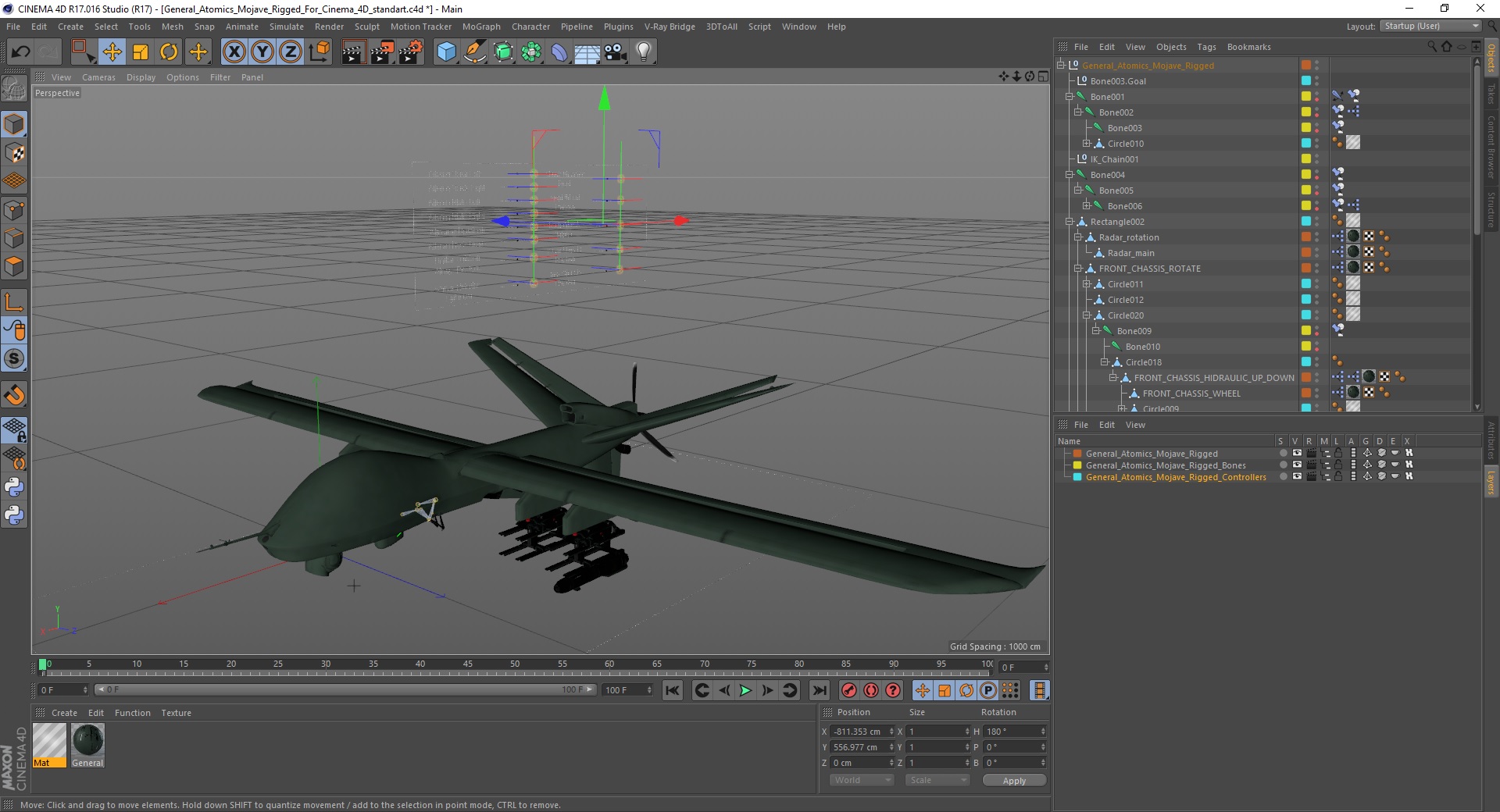The image size is (1500, 812).
Task: Toggle solo S button in left toolbar
Action: tap(14, 359)
